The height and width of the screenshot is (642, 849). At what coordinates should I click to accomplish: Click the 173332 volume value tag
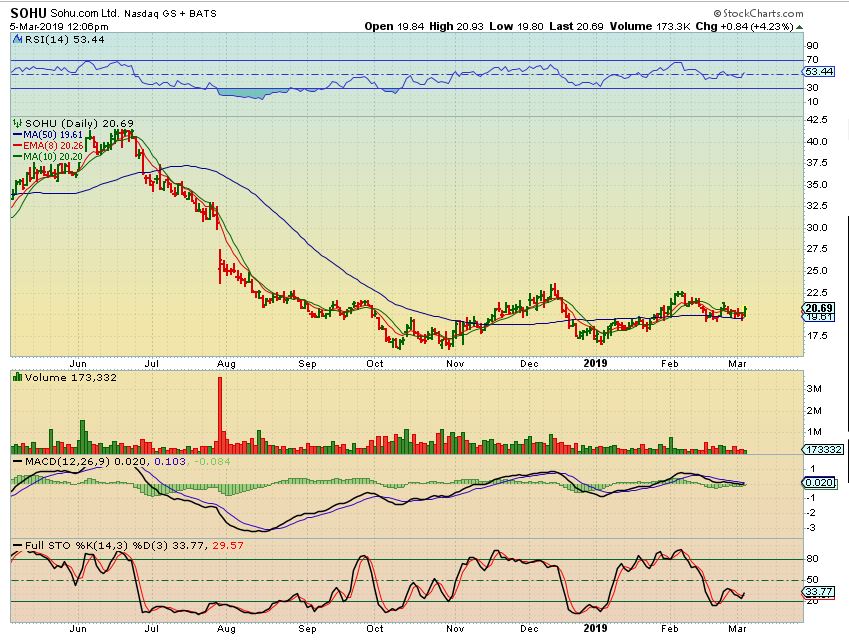pos(819,451)
